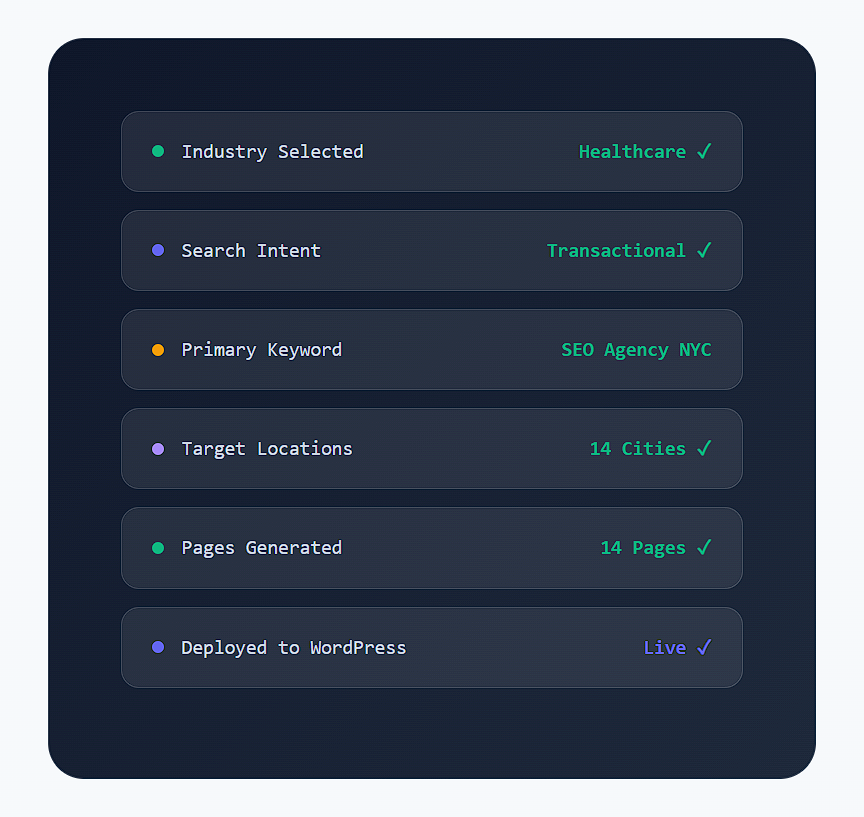Click the 14 Cities value
Viewport: 864px width, 817px height.
tap(638, 449)
